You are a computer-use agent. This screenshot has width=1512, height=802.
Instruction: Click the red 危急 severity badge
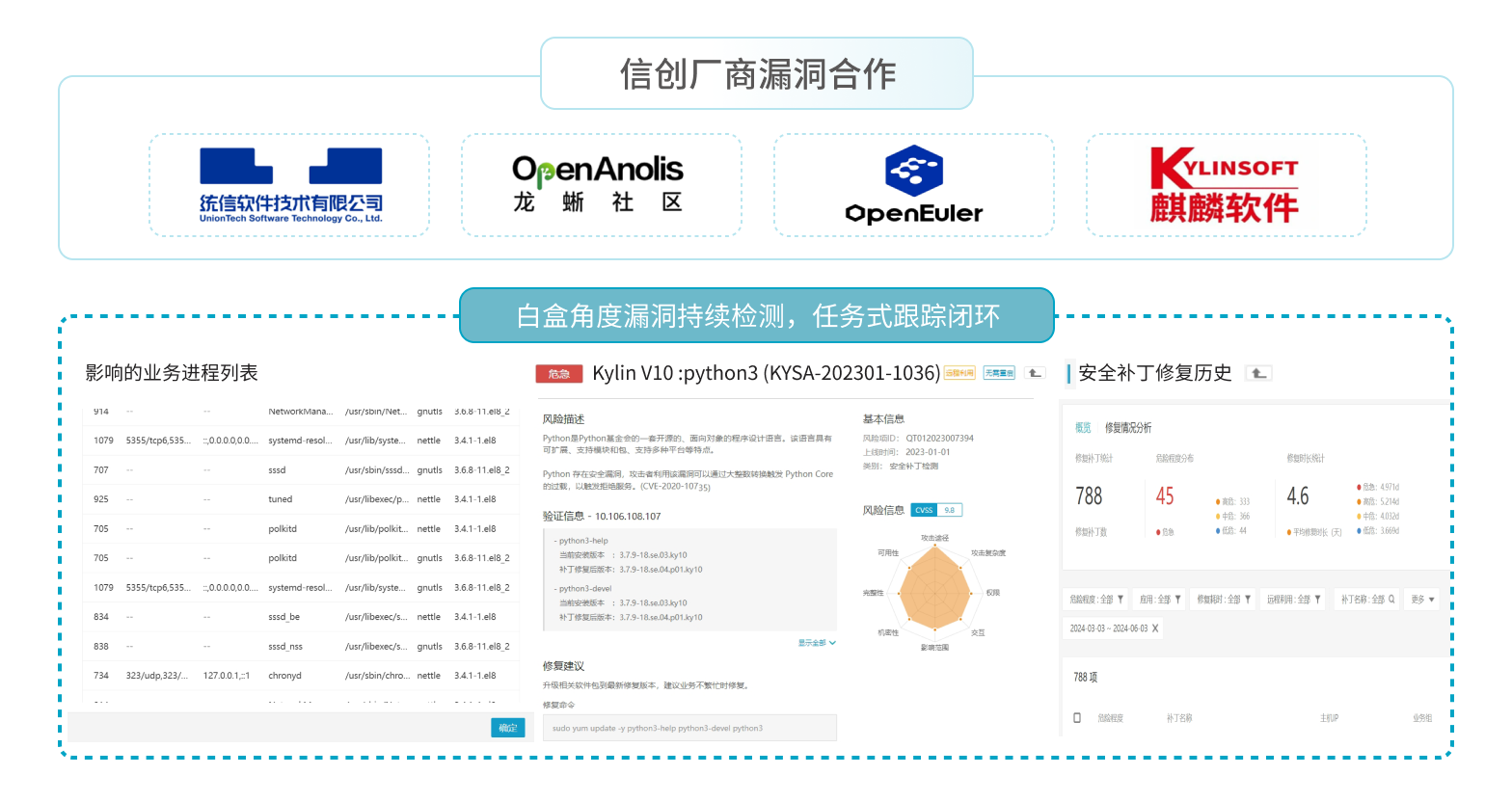pyautogui.click(x=559, y=374)
